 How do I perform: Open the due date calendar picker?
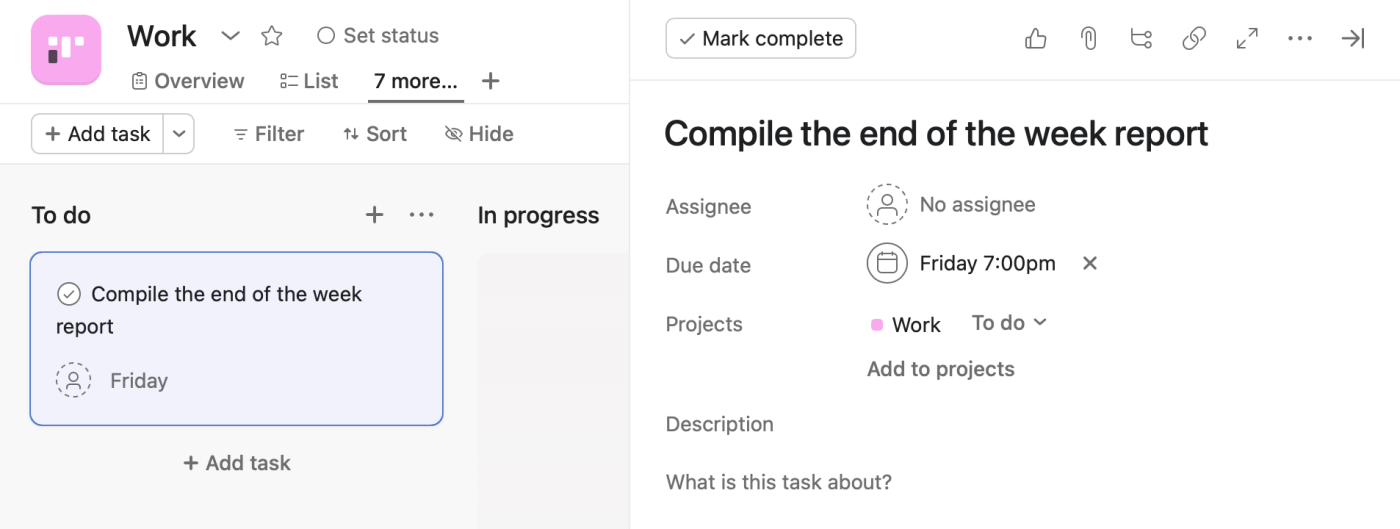click(x=887, y=264)
